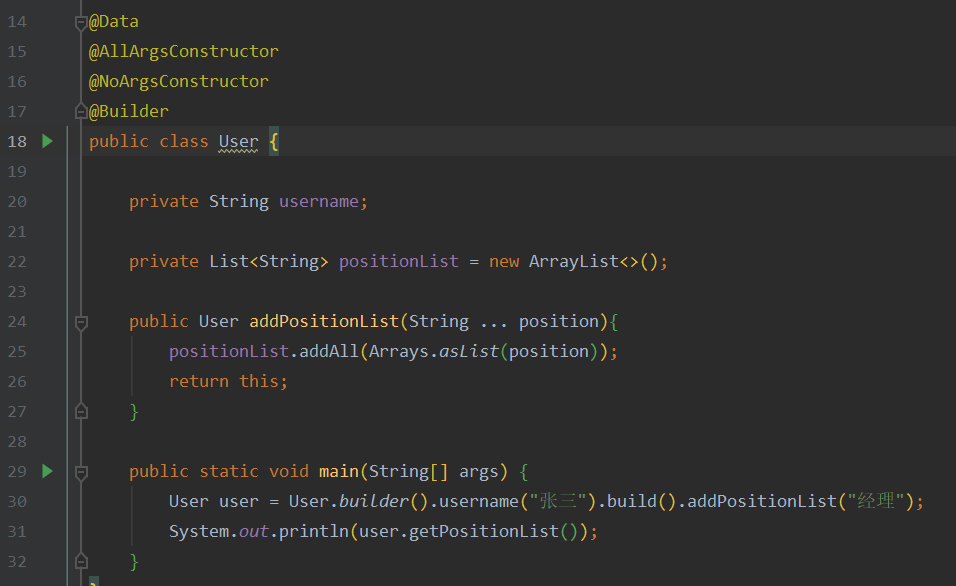This screenshot has height=586, width=956.
Task: Click the @Data annotation
Action: point(114,22)
